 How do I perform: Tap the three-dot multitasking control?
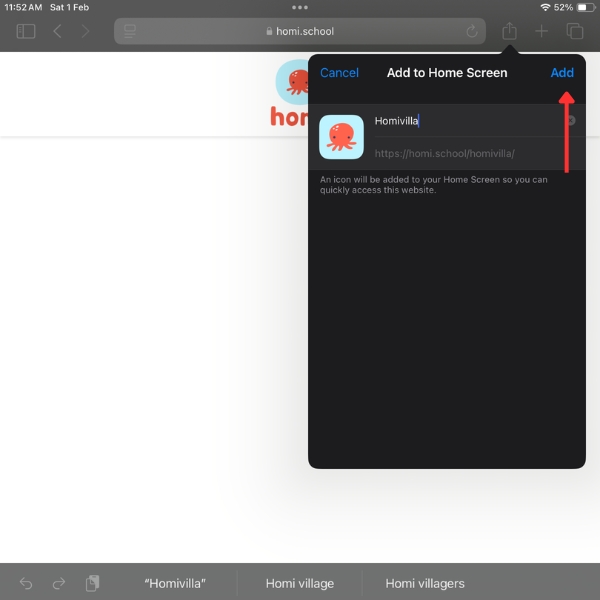click(300, 7)
